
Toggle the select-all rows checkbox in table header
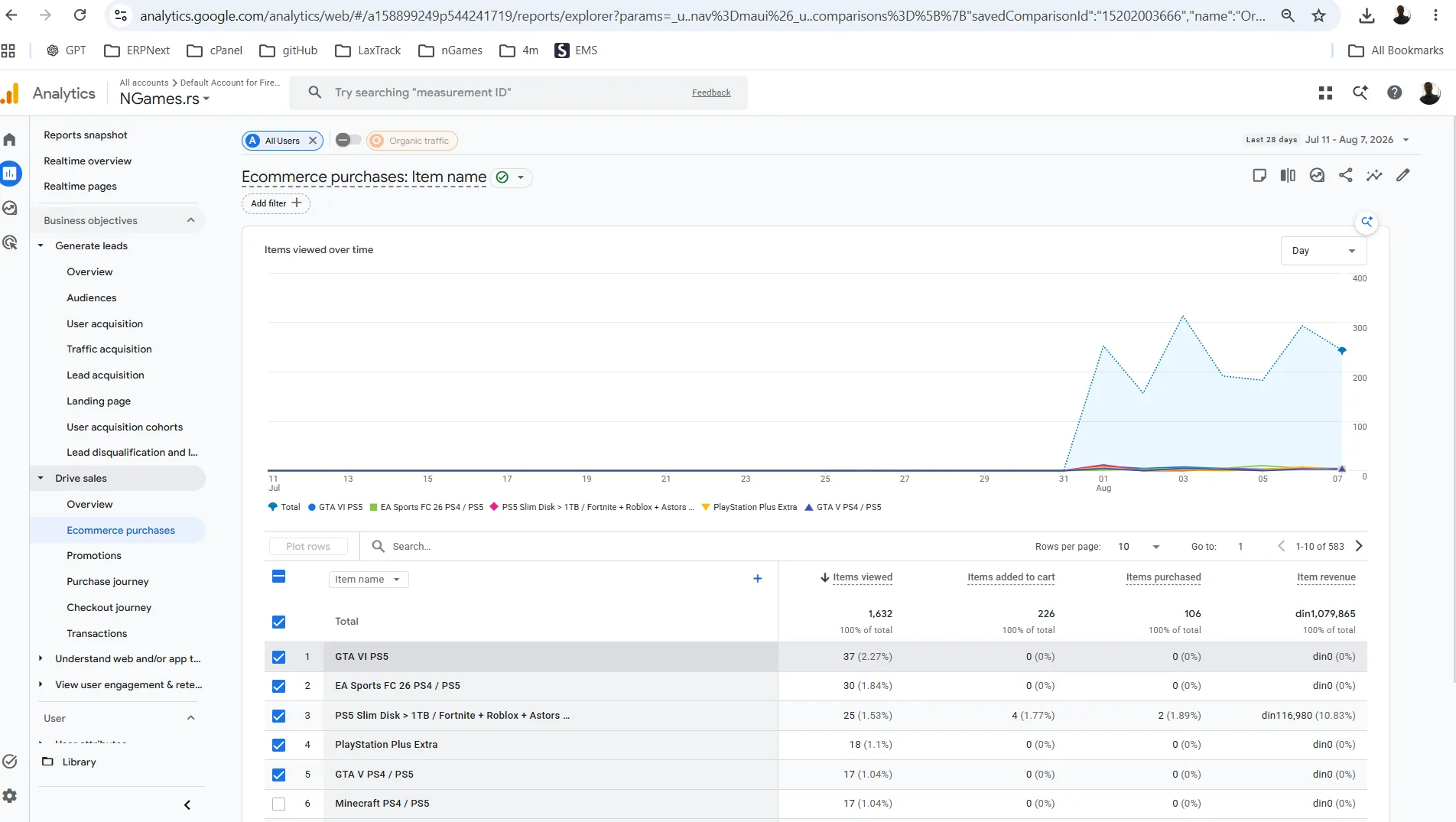click(279, 577)
